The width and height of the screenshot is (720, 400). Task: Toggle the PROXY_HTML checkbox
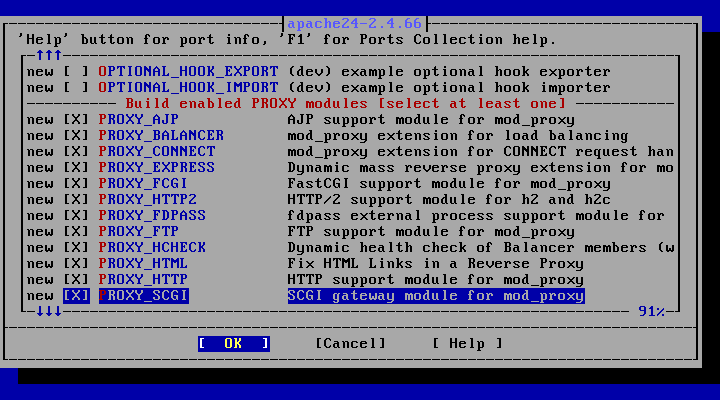coord(76,264)
